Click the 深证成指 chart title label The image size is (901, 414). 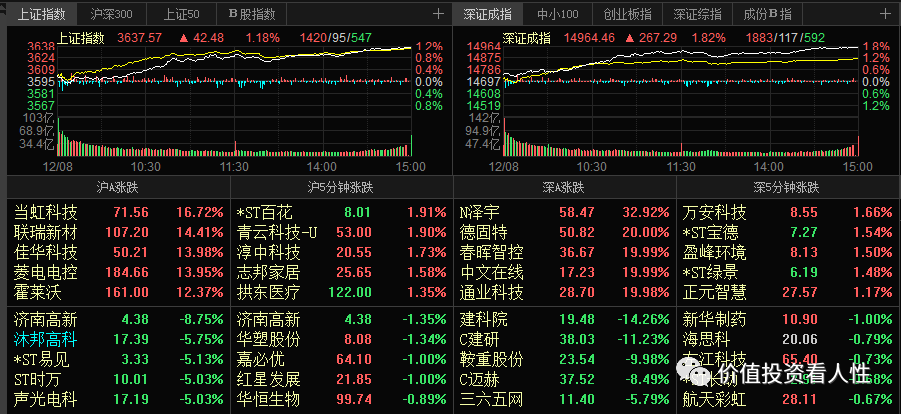point(526,39)
